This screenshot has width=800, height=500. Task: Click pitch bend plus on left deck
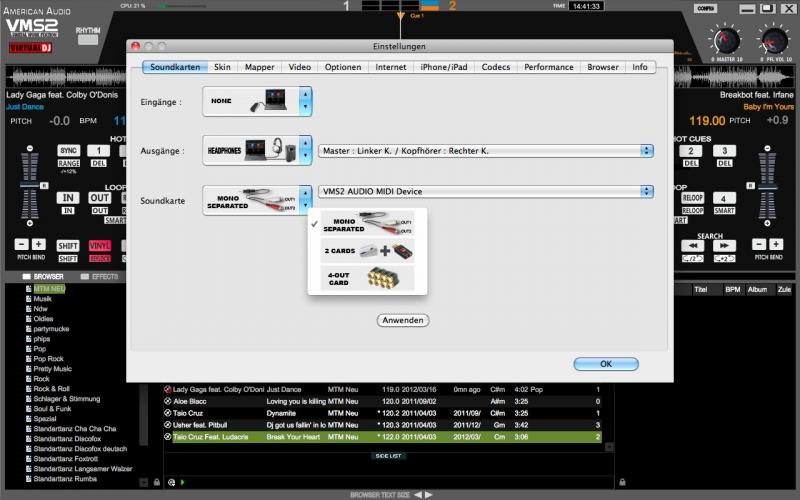[x=39, y=245]
